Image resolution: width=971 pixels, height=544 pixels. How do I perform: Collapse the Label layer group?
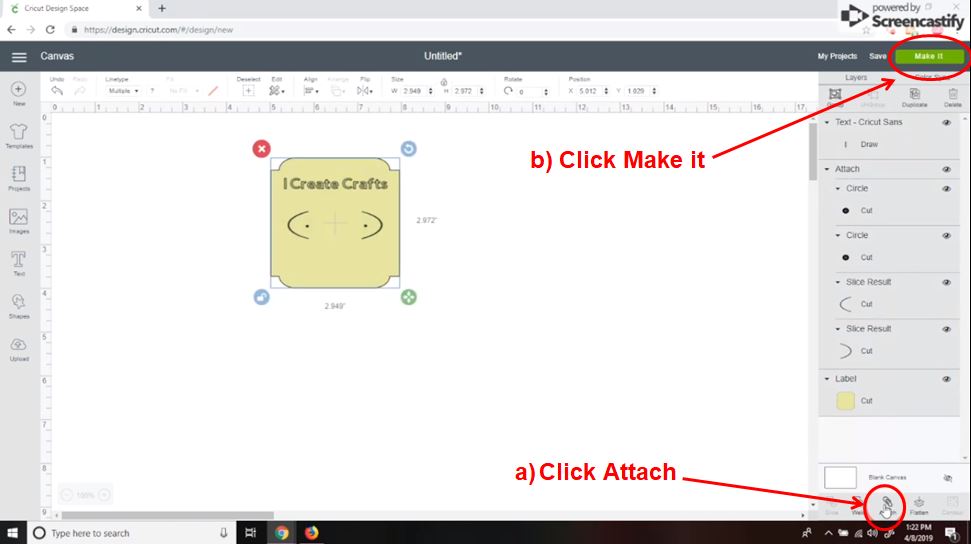click(x=827, y=379)
